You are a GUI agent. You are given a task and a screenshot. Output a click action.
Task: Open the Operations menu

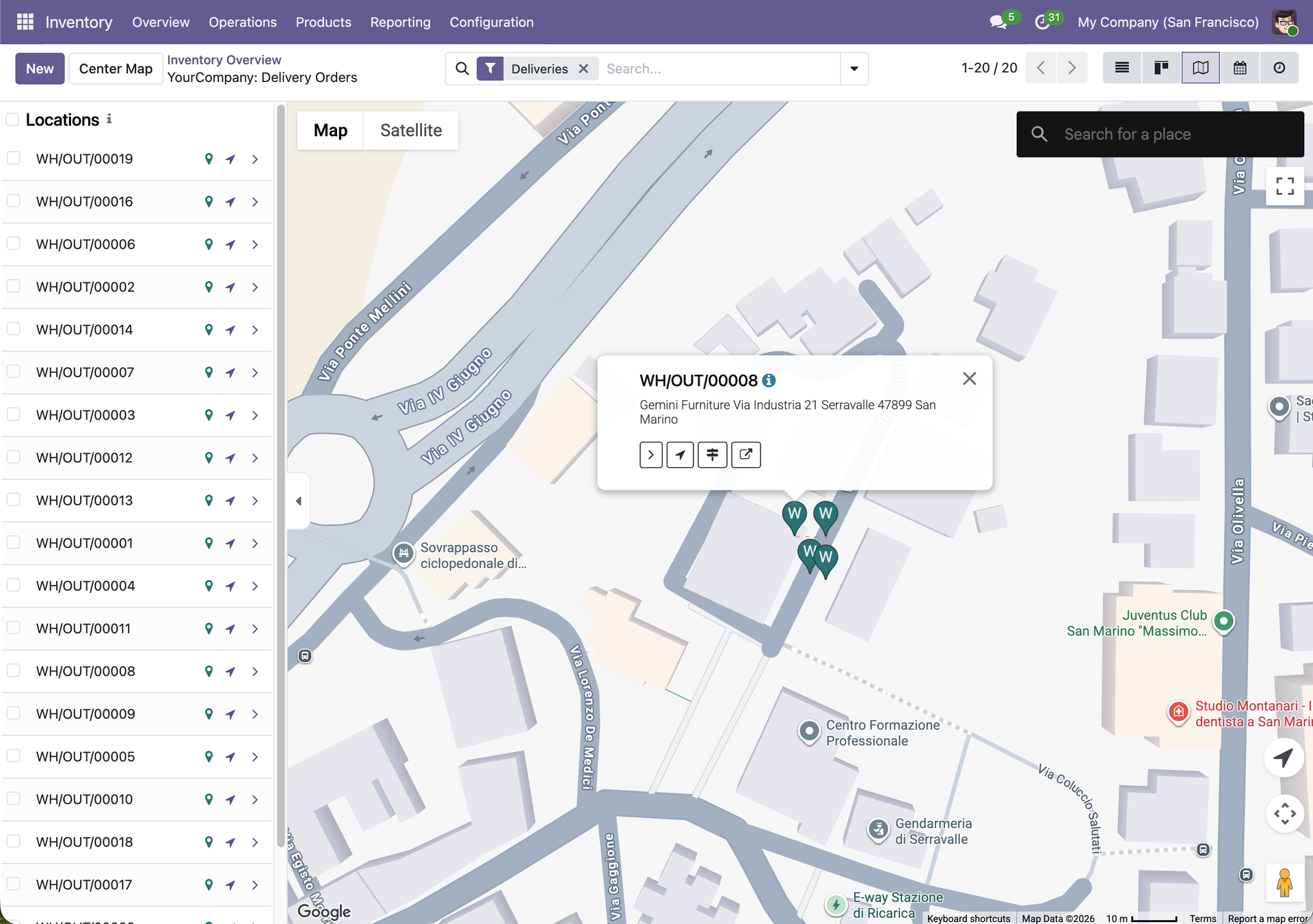(243, 22)
